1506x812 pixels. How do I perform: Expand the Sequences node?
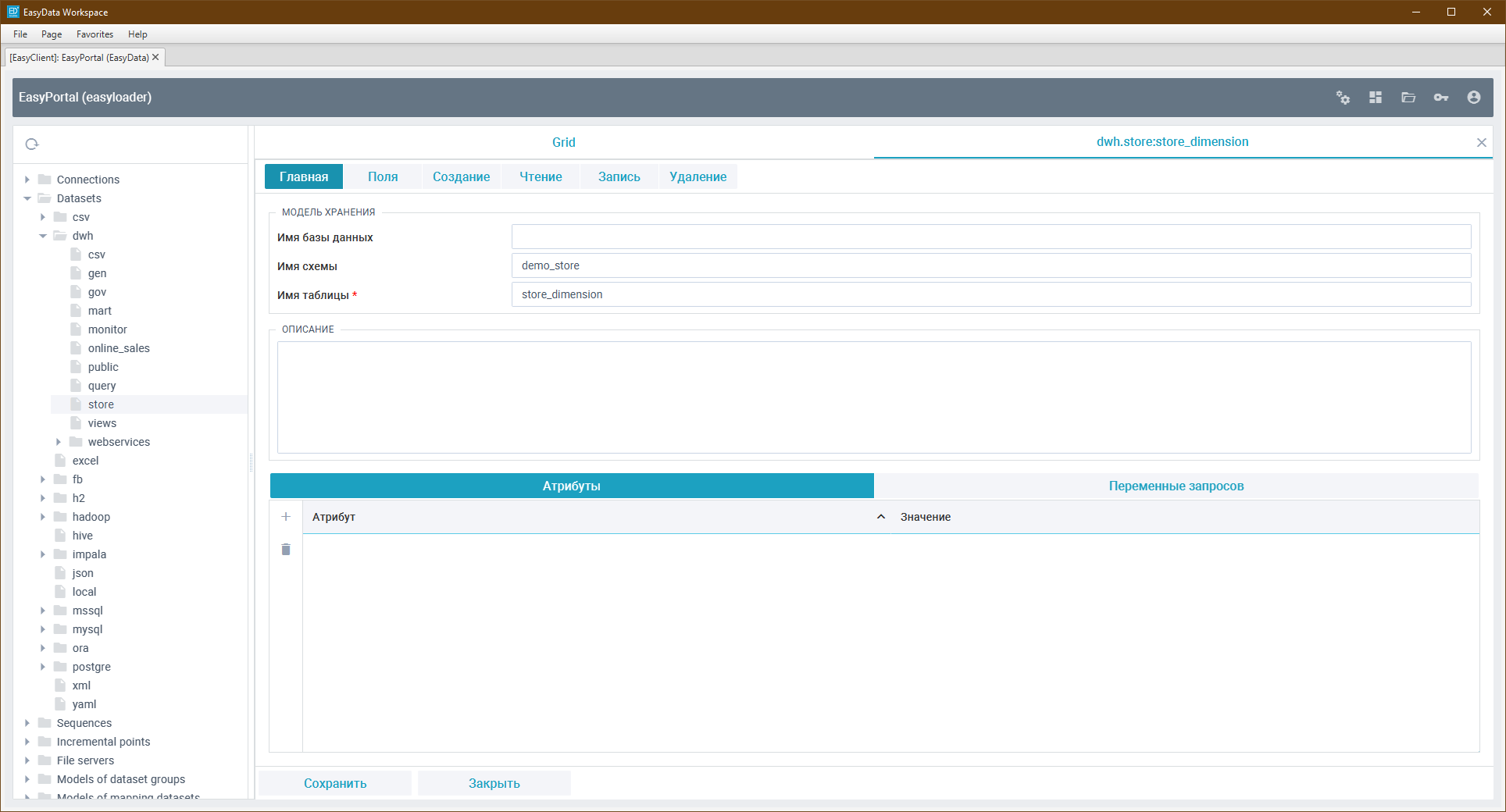(x=27, y=723)
